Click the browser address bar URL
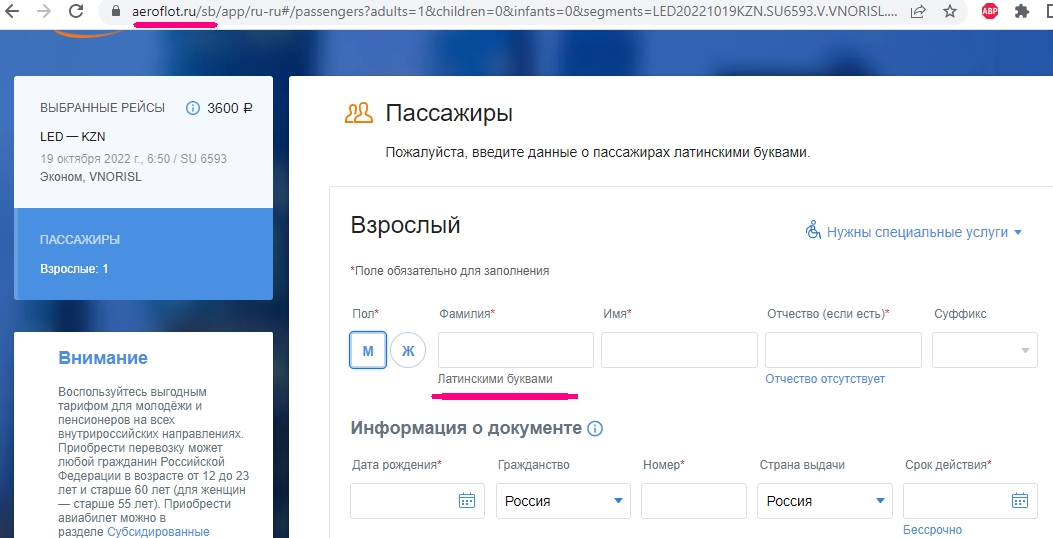This screenshot has height=538, width=1053. pos(514,11)
